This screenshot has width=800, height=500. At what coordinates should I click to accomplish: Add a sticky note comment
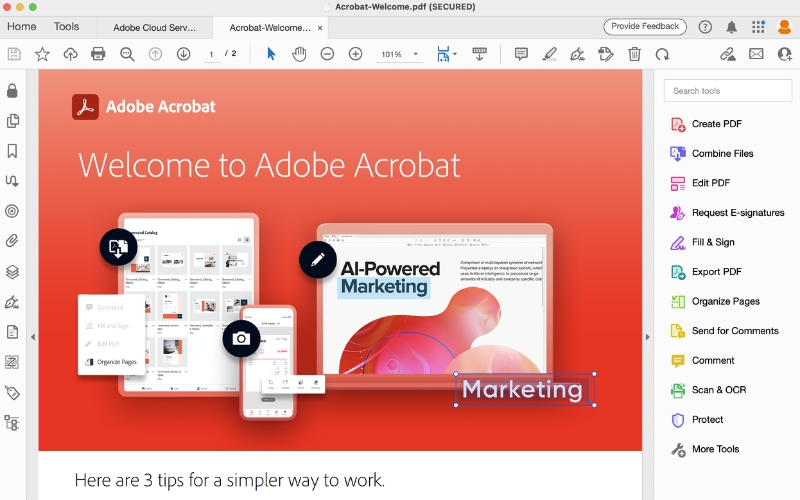click(x=521, y=54)
